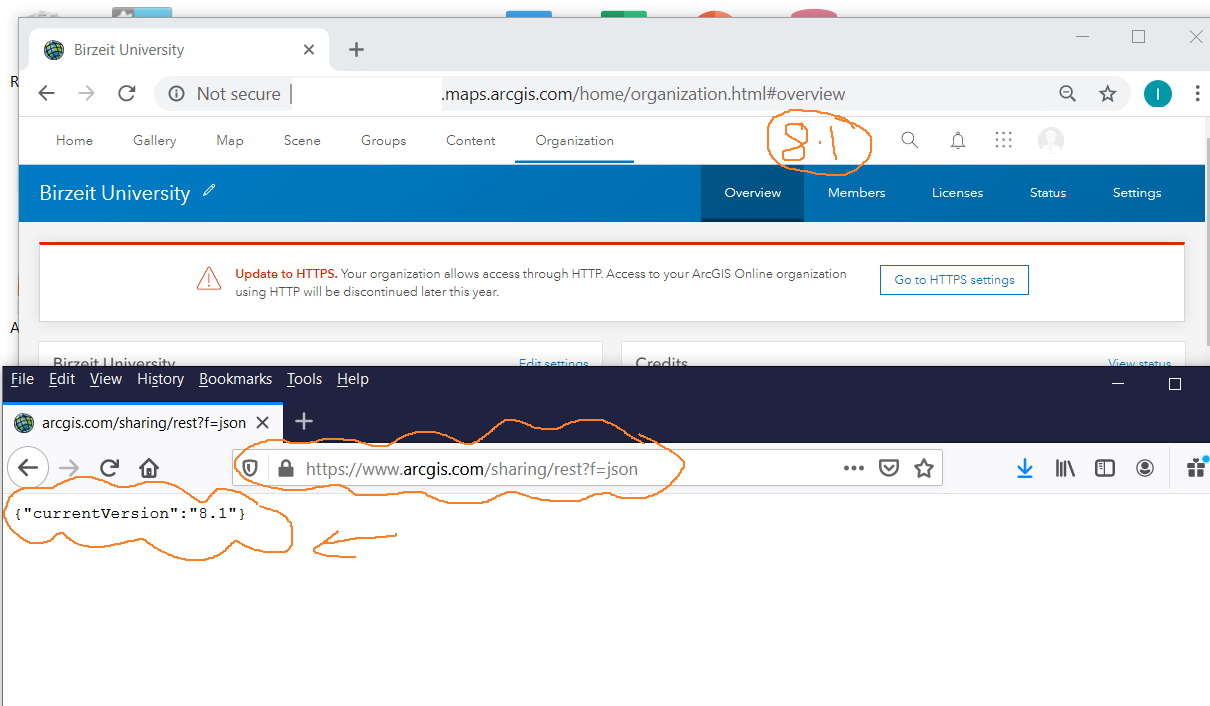Image resolution: width=1210 pixels, height=706 pixels.
Task: Open the Firefox File menu
Action: coord(22,379)
